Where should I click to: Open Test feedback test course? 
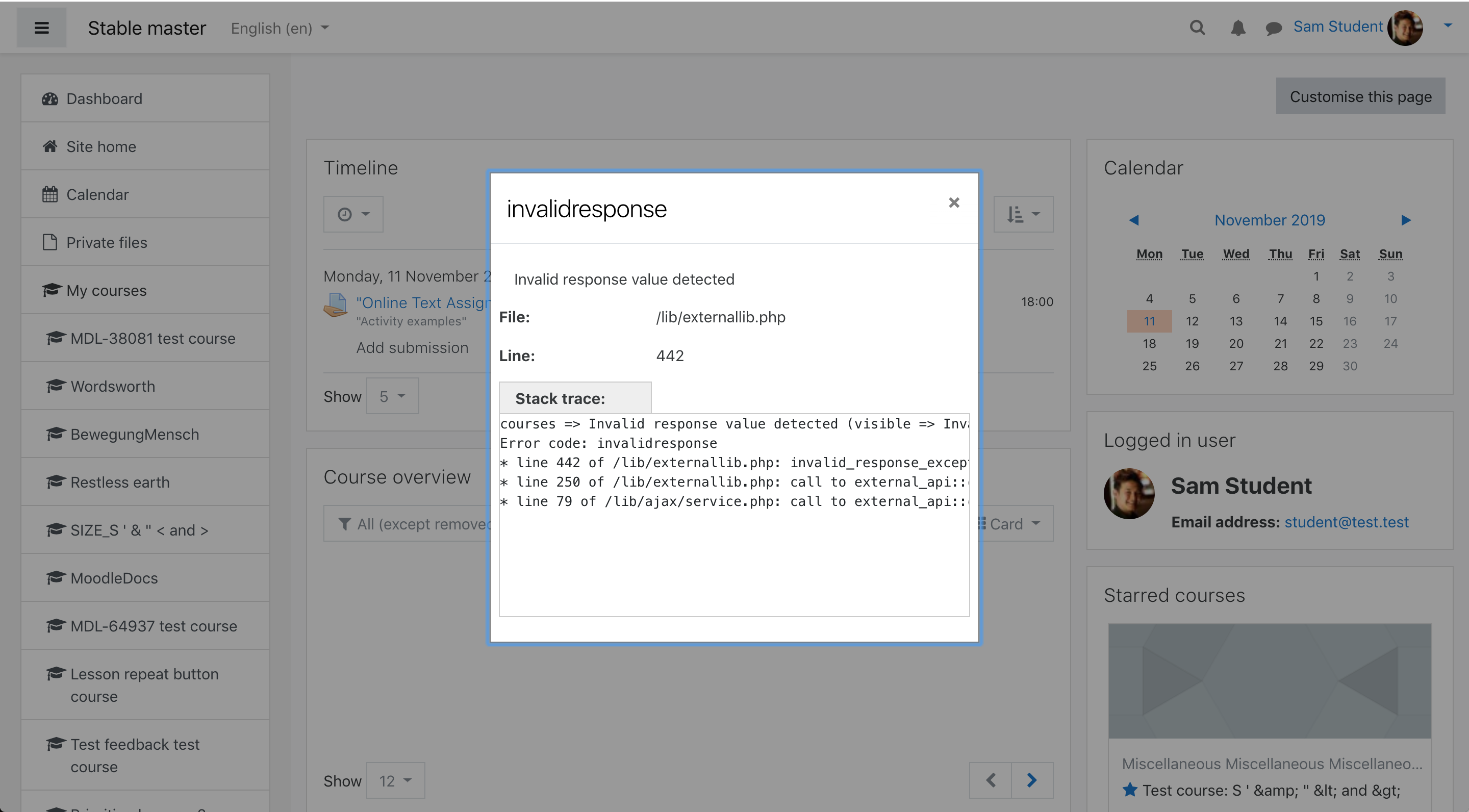(x=145, y=755)
